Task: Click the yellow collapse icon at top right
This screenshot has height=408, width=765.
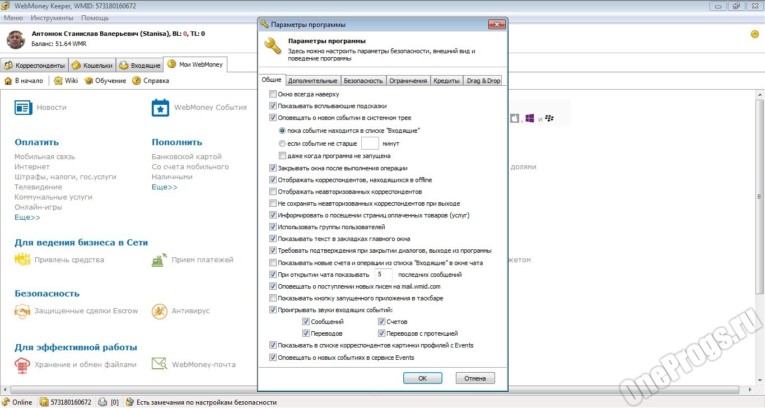Action: 755,34
